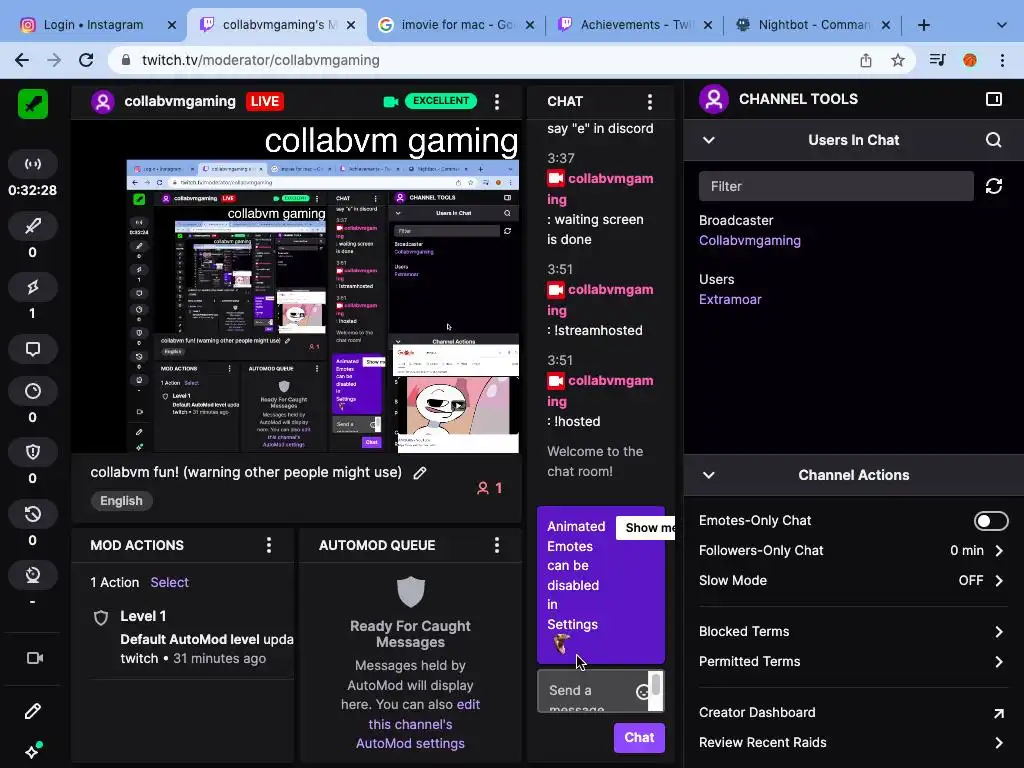Click the green Twitch mod view icon
This screenshot has height=768, width=1024.
[33, 103]
